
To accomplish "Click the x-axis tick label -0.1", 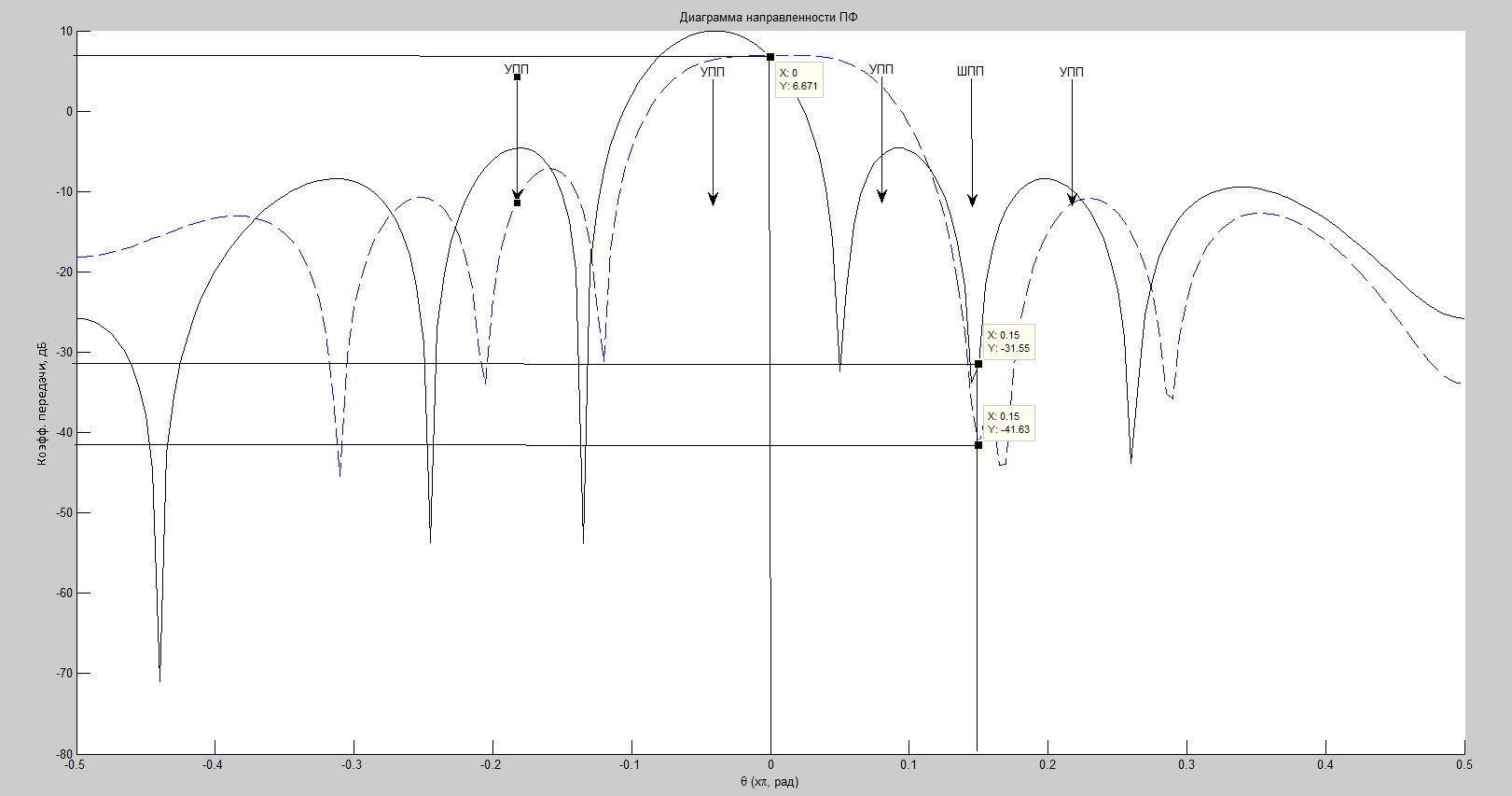I will point(631,764).
